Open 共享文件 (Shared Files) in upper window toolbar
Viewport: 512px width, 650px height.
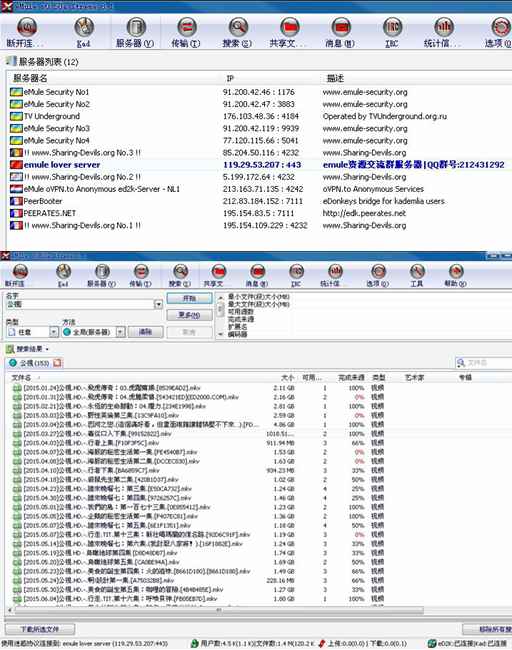(x=289, y=32)
